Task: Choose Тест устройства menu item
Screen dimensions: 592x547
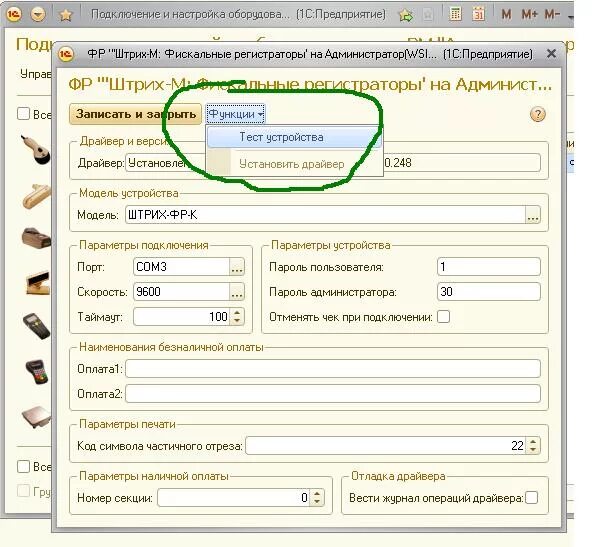Action: [294, 137]
